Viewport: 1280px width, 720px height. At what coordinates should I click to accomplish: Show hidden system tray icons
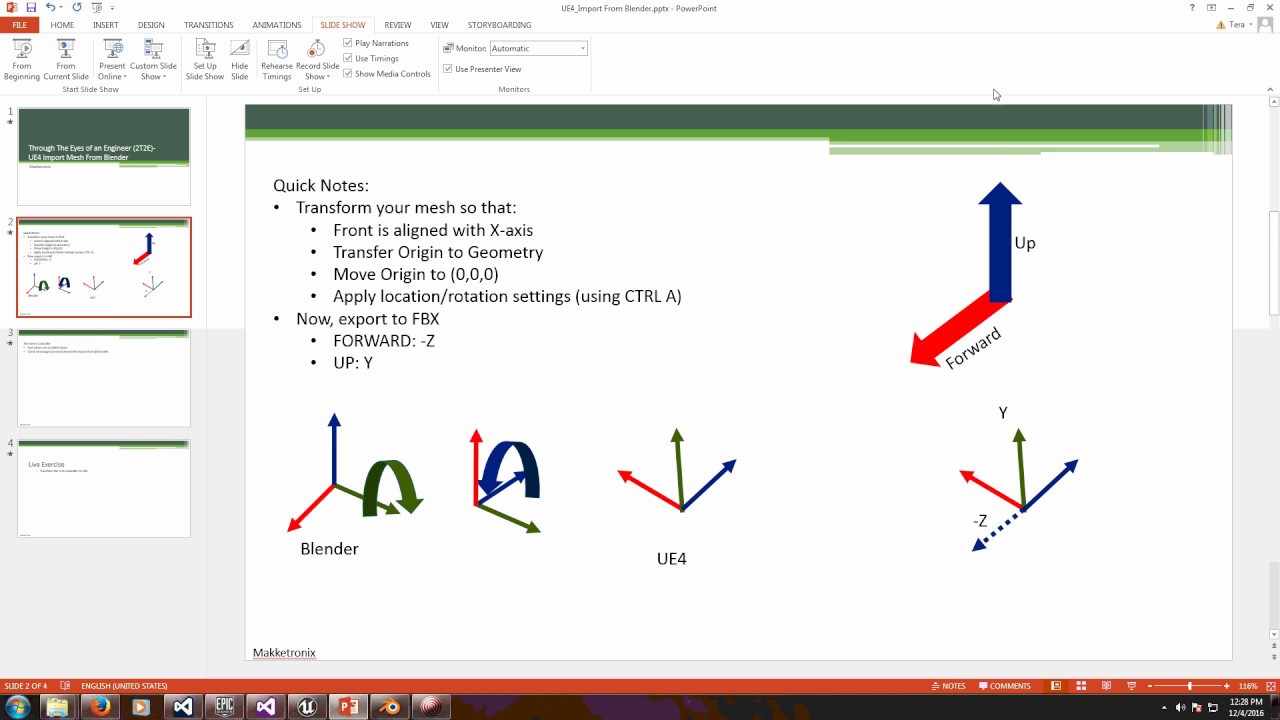tap(1165, 707)
